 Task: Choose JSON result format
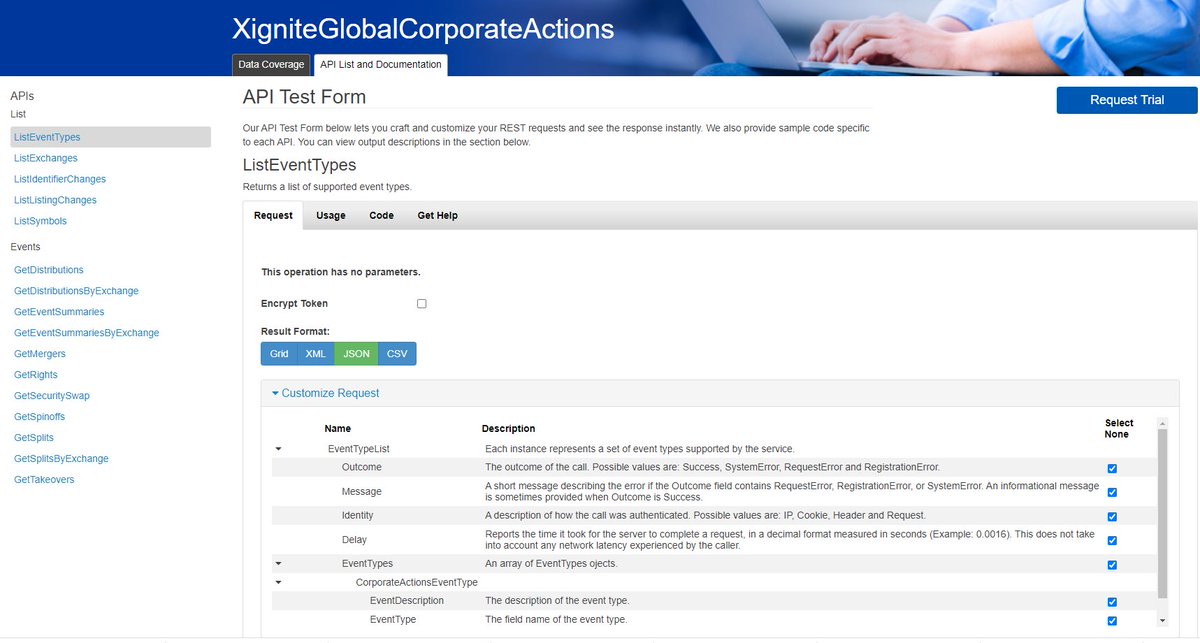356,354
